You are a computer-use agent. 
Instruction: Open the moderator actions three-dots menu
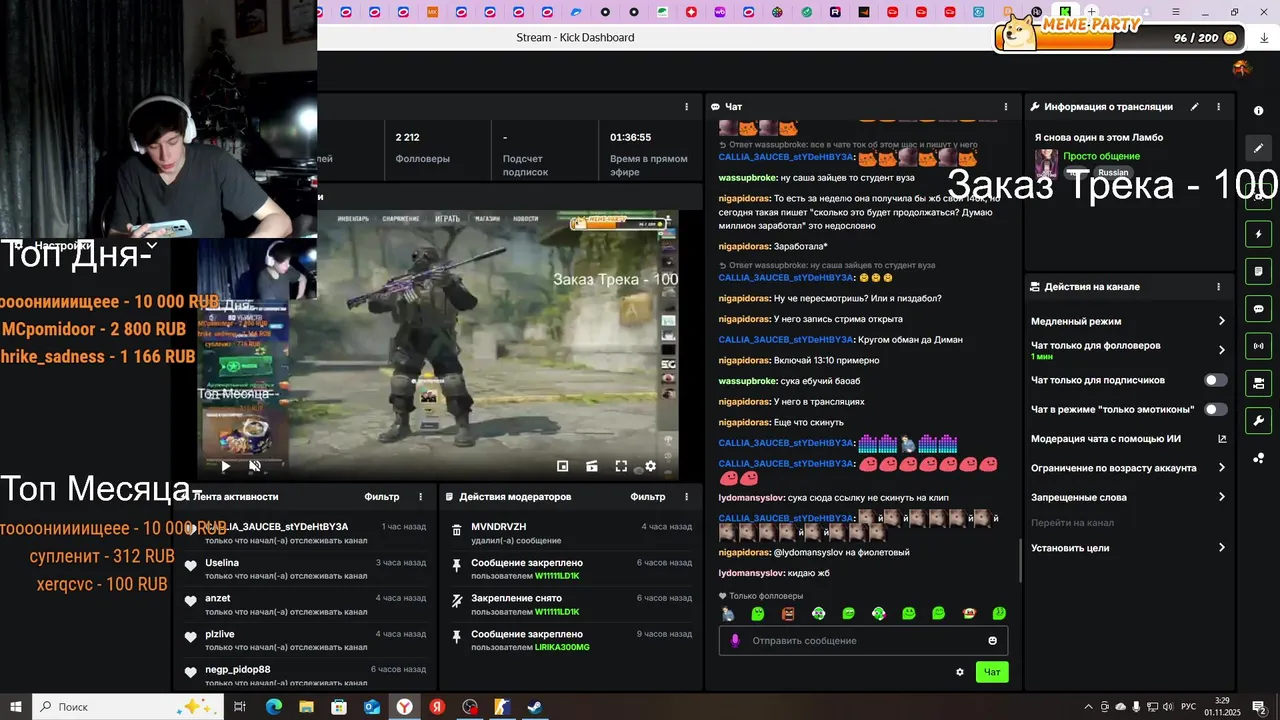[x=686, y=497]
